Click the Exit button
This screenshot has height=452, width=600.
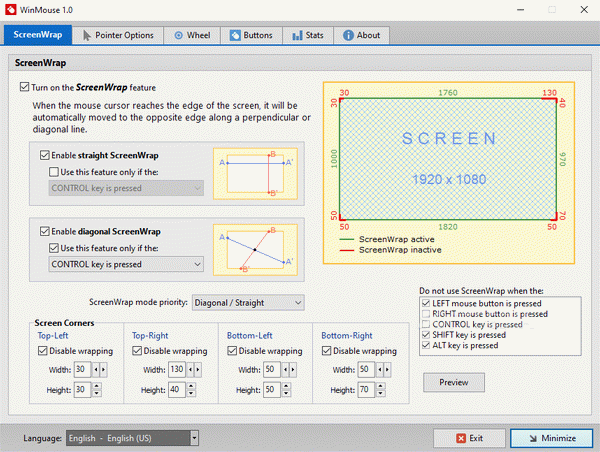pos(469,438)
